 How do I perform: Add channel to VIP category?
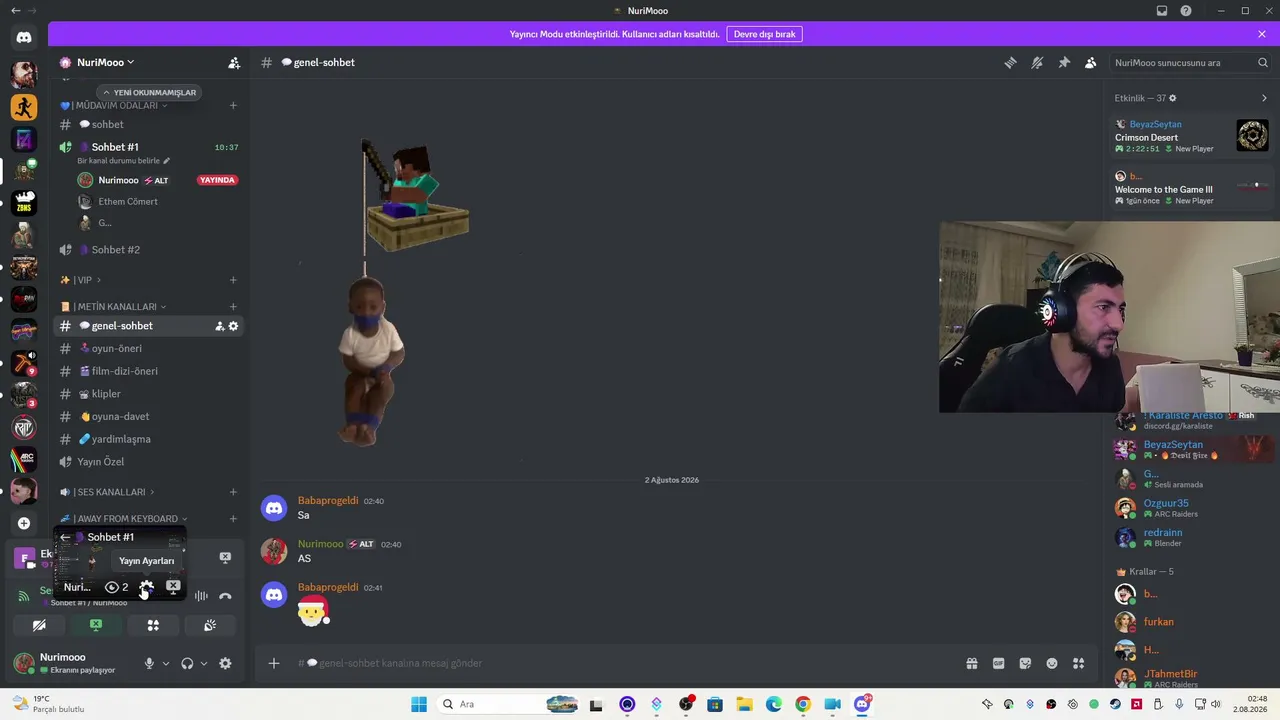click(x=233, y=280)
